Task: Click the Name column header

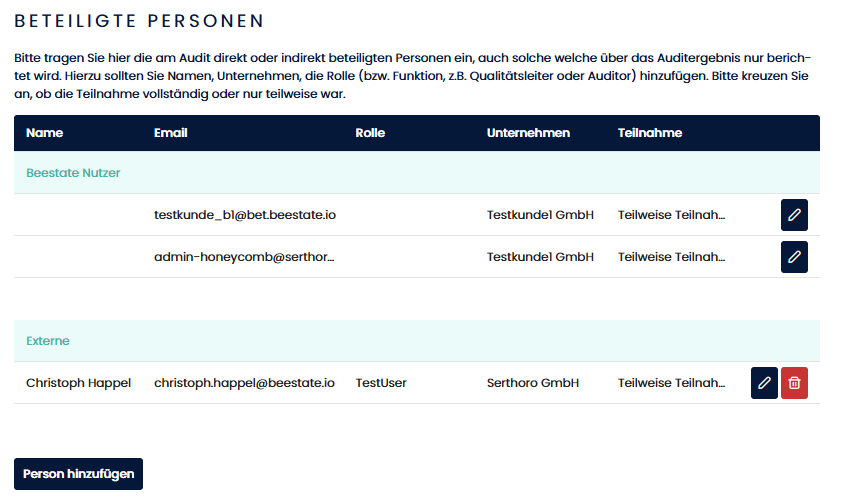Action: [44, 133]
